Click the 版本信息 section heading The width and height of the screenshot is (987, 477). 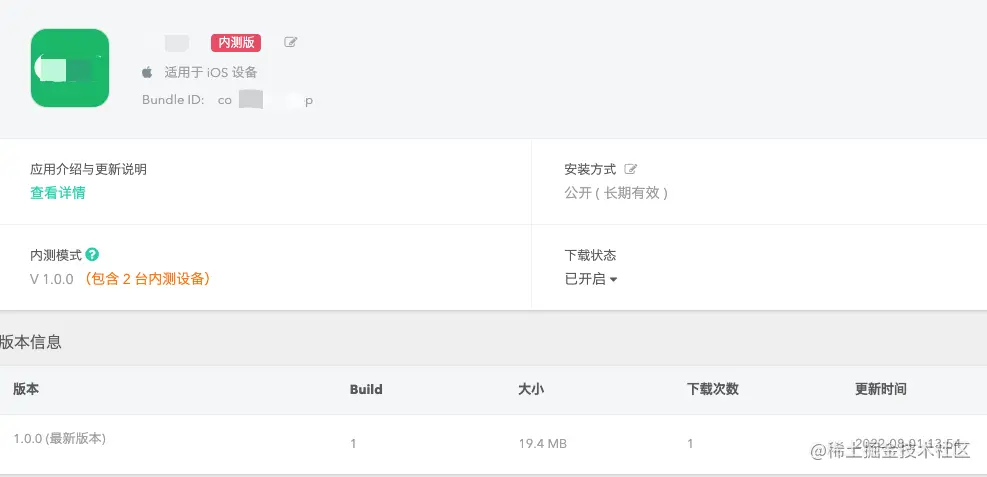tap(31, 342)
